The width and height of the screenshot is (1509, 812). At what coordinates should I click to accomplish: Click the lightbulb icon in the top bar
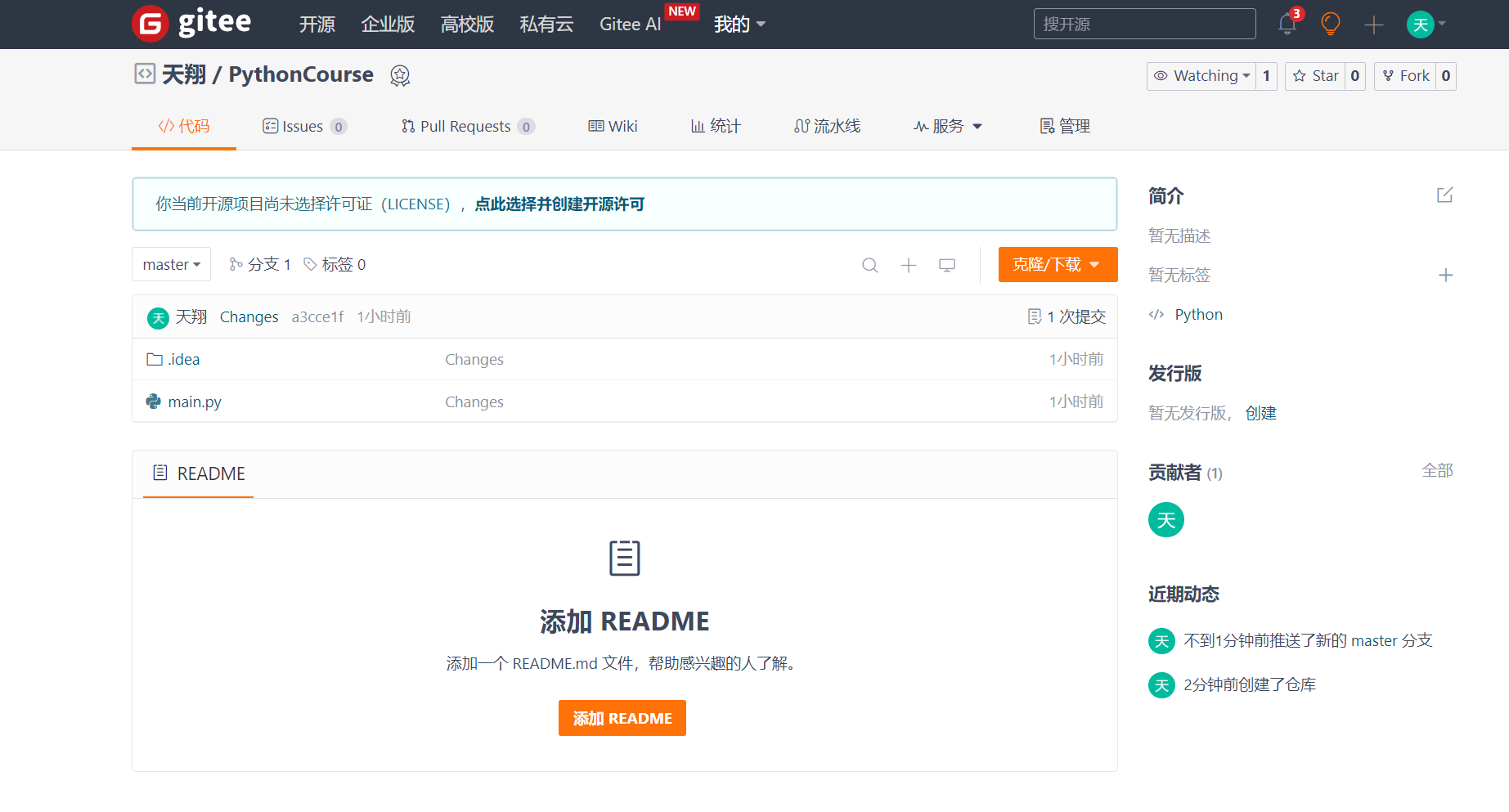1330,25
